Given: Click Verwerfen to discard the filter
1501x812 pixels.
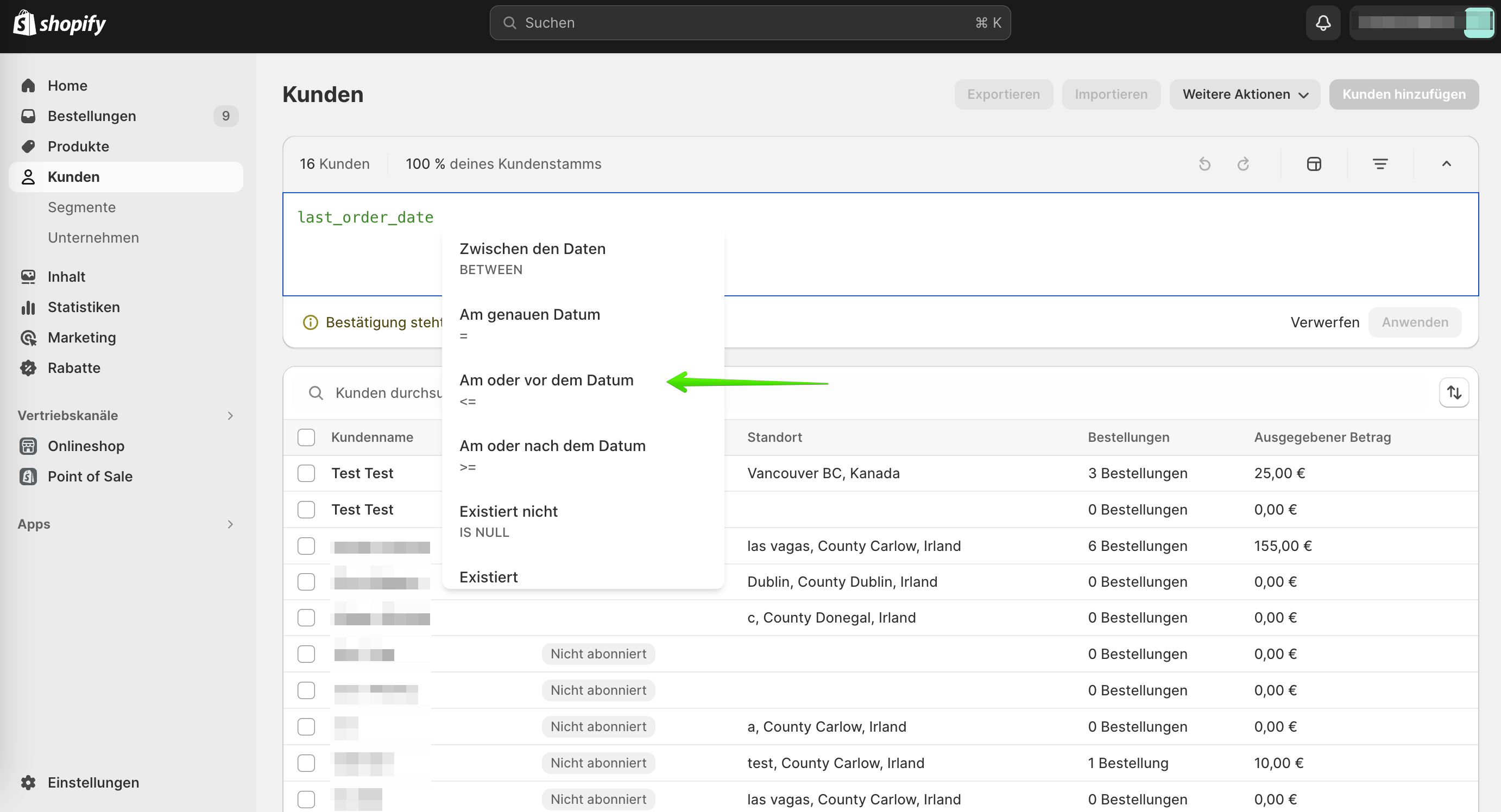Looking at the screenshot, I should pyautogui.click(x=1325, y=322).
